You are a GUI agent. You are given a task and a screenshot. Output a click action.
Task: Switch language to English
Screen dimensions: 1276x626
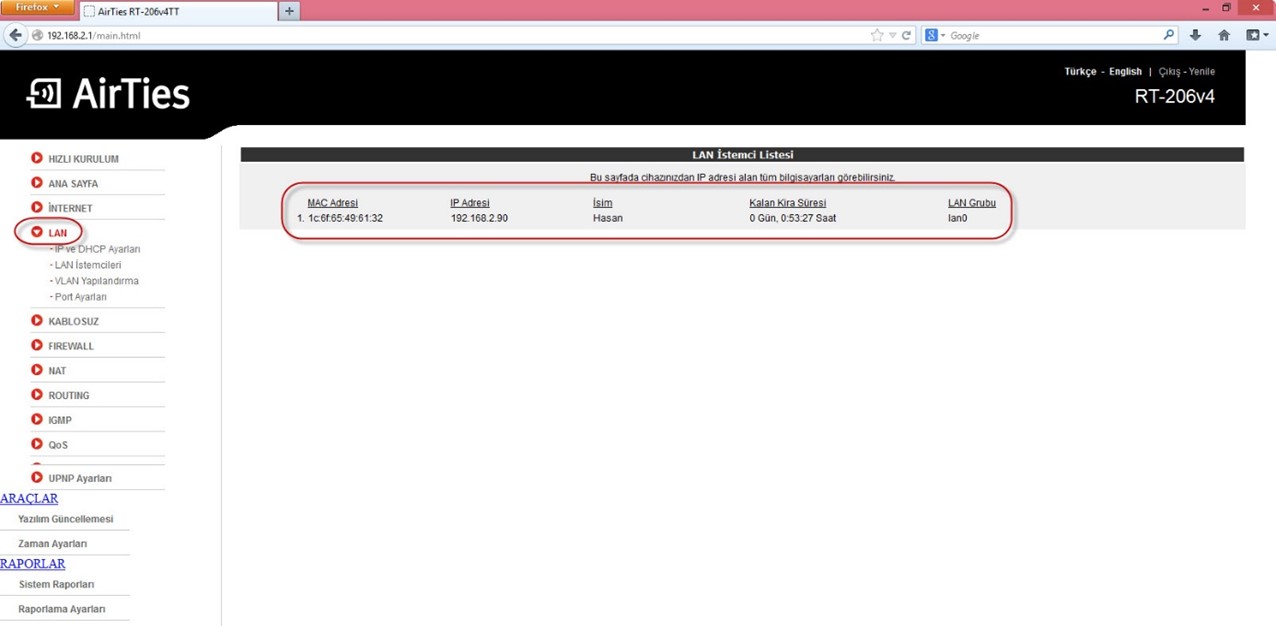click(x=1125, y=72)
